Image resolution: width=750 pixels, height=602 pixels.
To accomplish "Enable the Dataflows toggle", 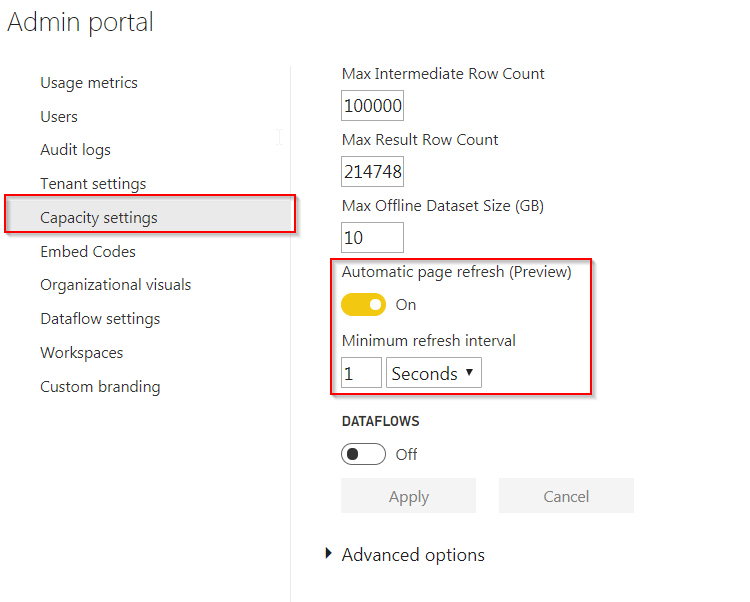I will tap(364, 454).
